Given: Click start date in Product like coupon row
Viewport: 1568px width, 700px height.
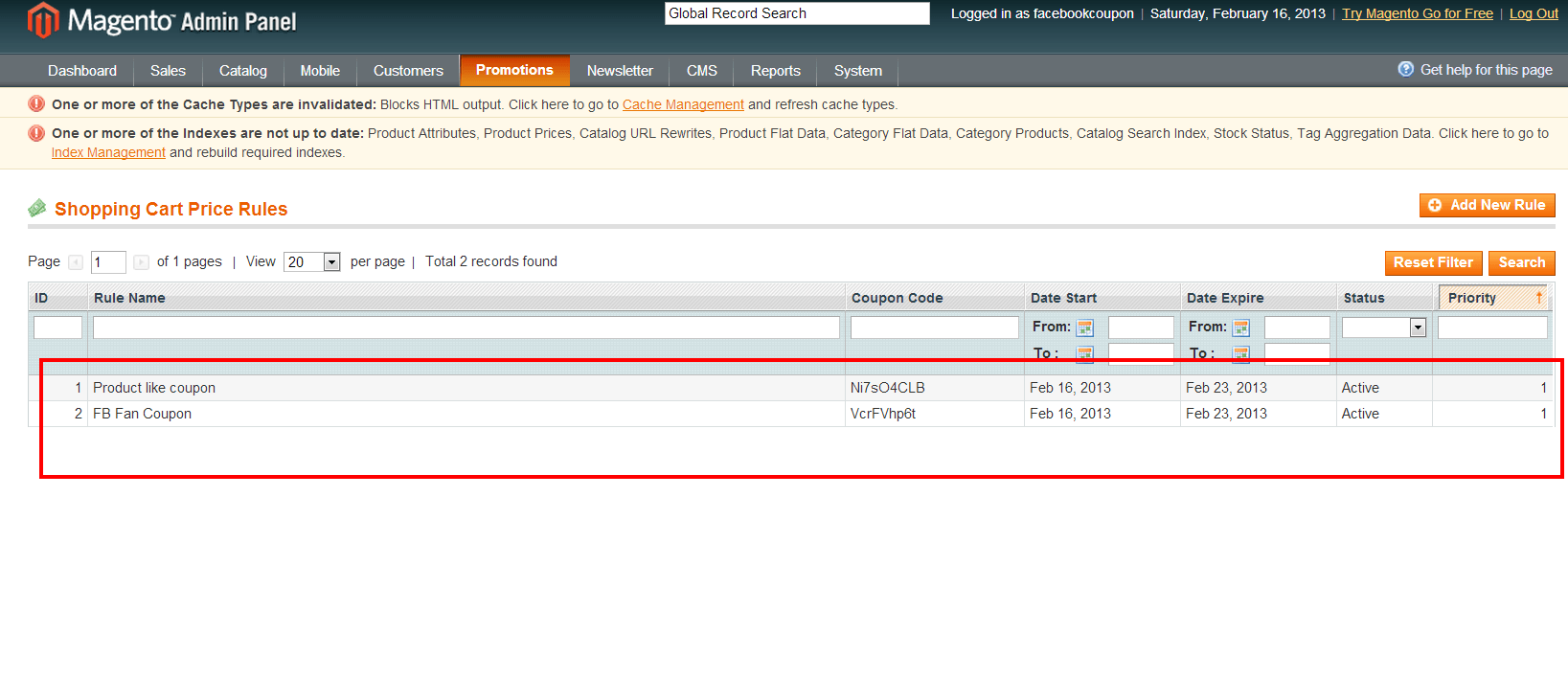Looking at the screenshot, I should 1070,388.
